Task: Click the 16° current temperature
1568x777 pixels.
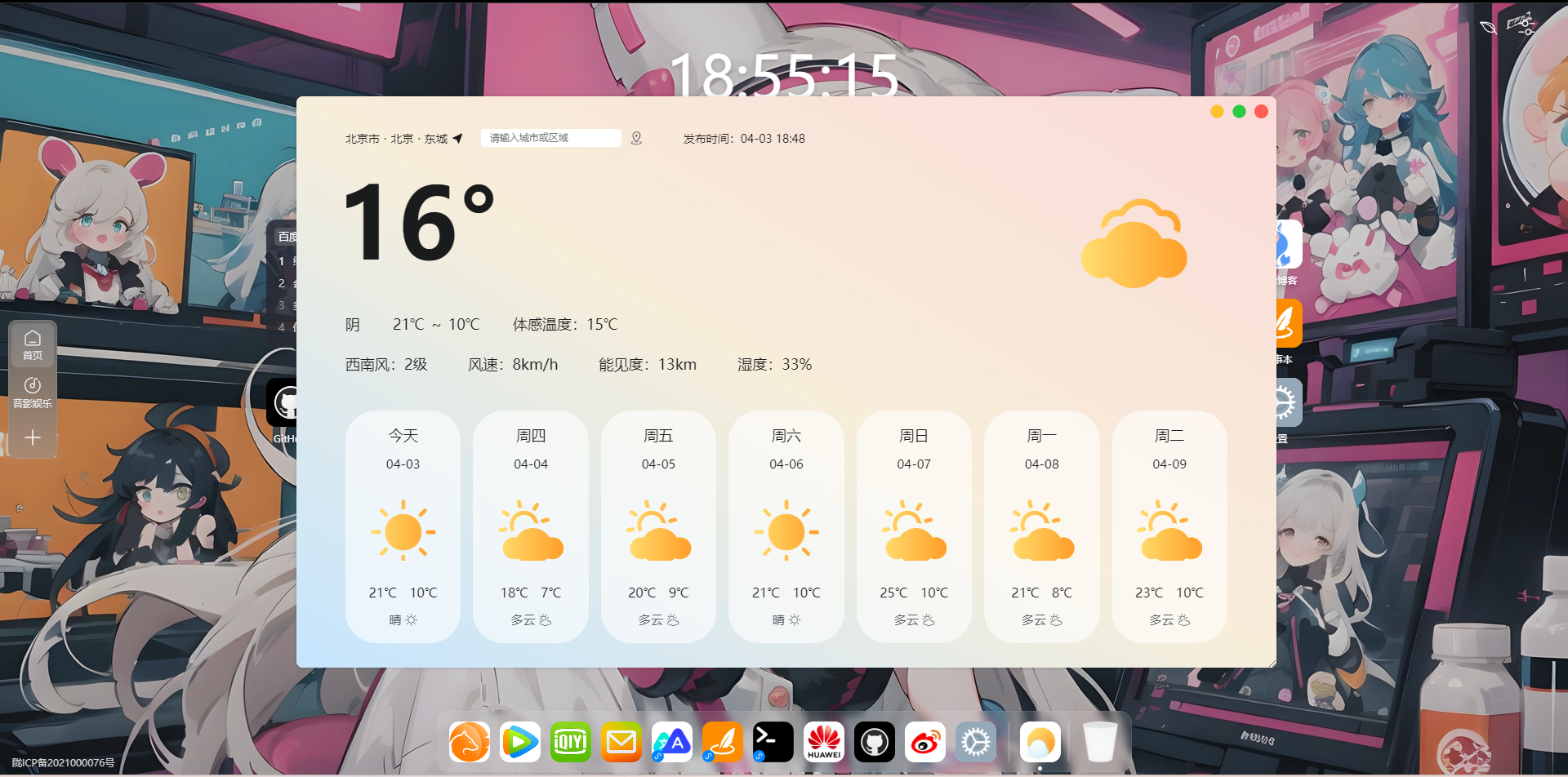Action: (x=419, y=222)
